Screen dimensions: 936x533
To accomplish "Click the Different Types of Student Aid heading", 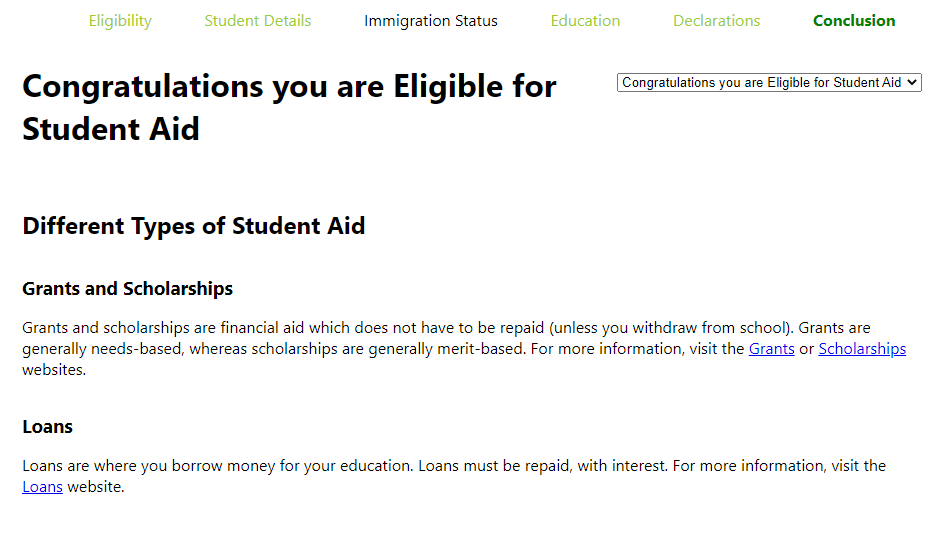I will (193, 226).
